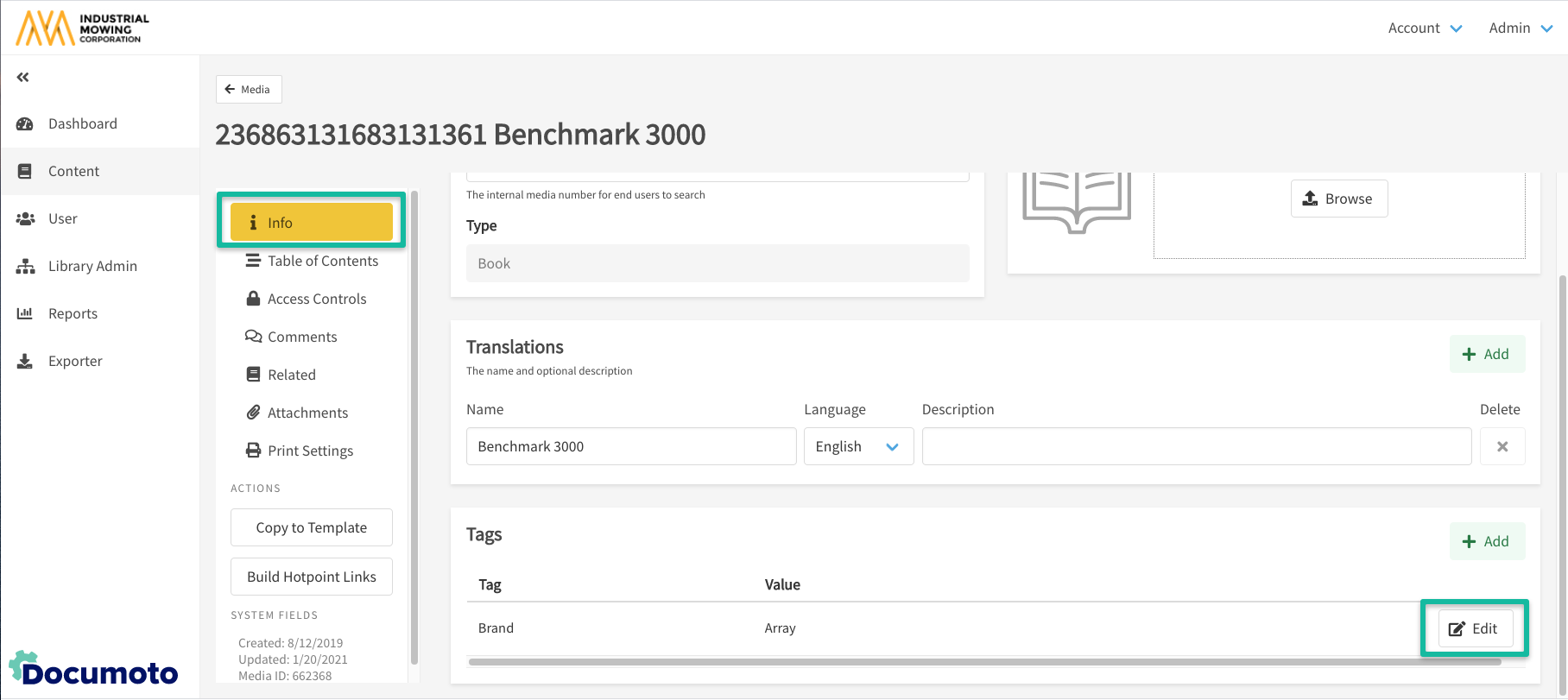Click the horizontal scrollbar under Tags table
The image size is (1568, 700).
984,662
